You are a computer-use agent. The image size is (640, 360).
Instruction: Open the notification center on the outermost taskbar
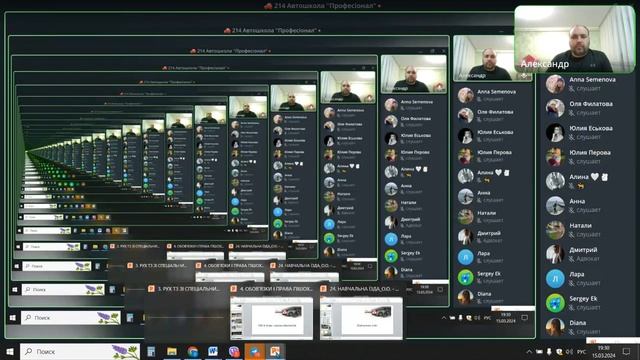click(x=627, y=351)
